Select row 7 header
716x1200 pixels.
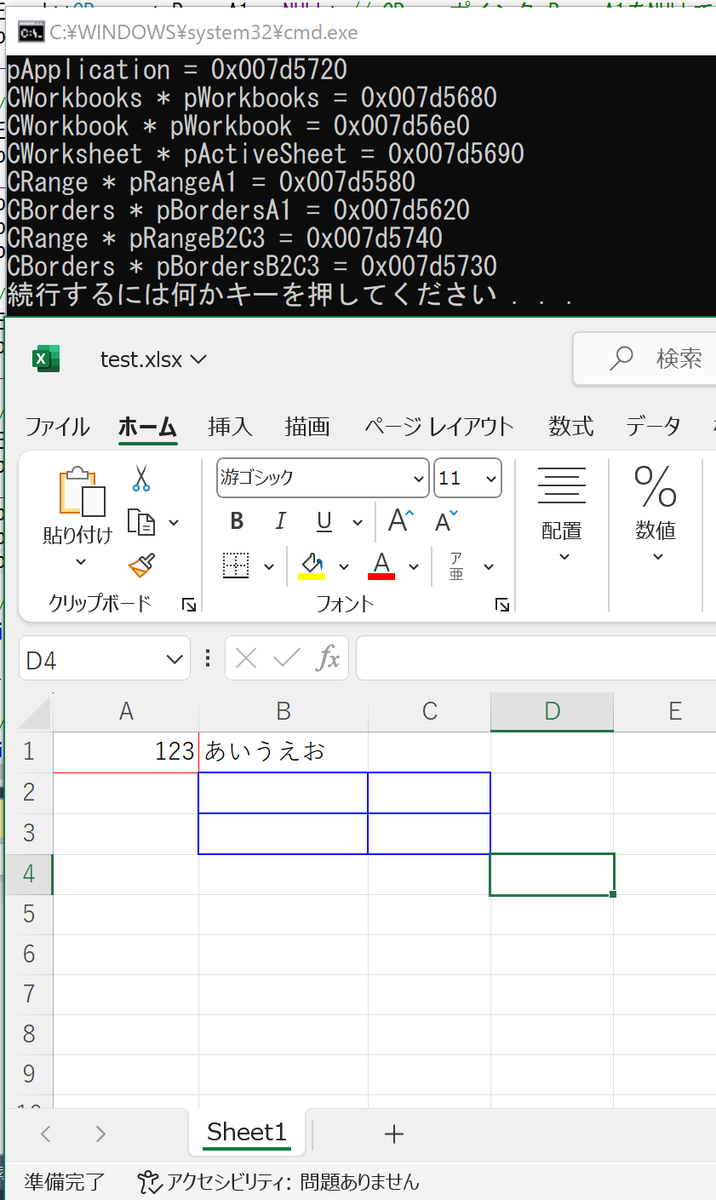[x=29, y=994]
